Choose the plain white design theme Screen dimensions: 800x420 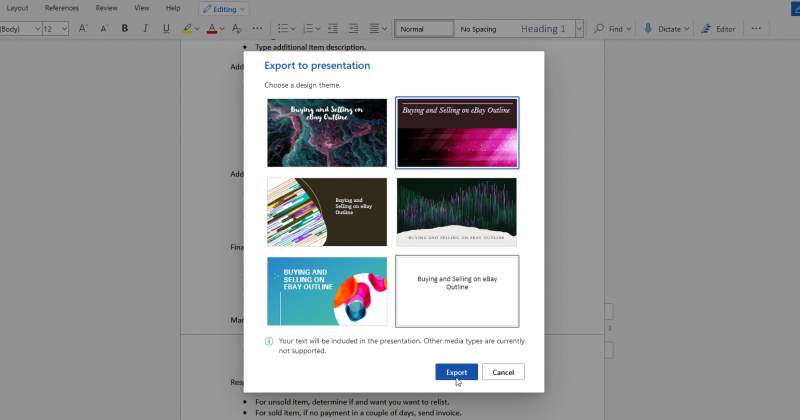pyautogui.click(x=457, y=291)
